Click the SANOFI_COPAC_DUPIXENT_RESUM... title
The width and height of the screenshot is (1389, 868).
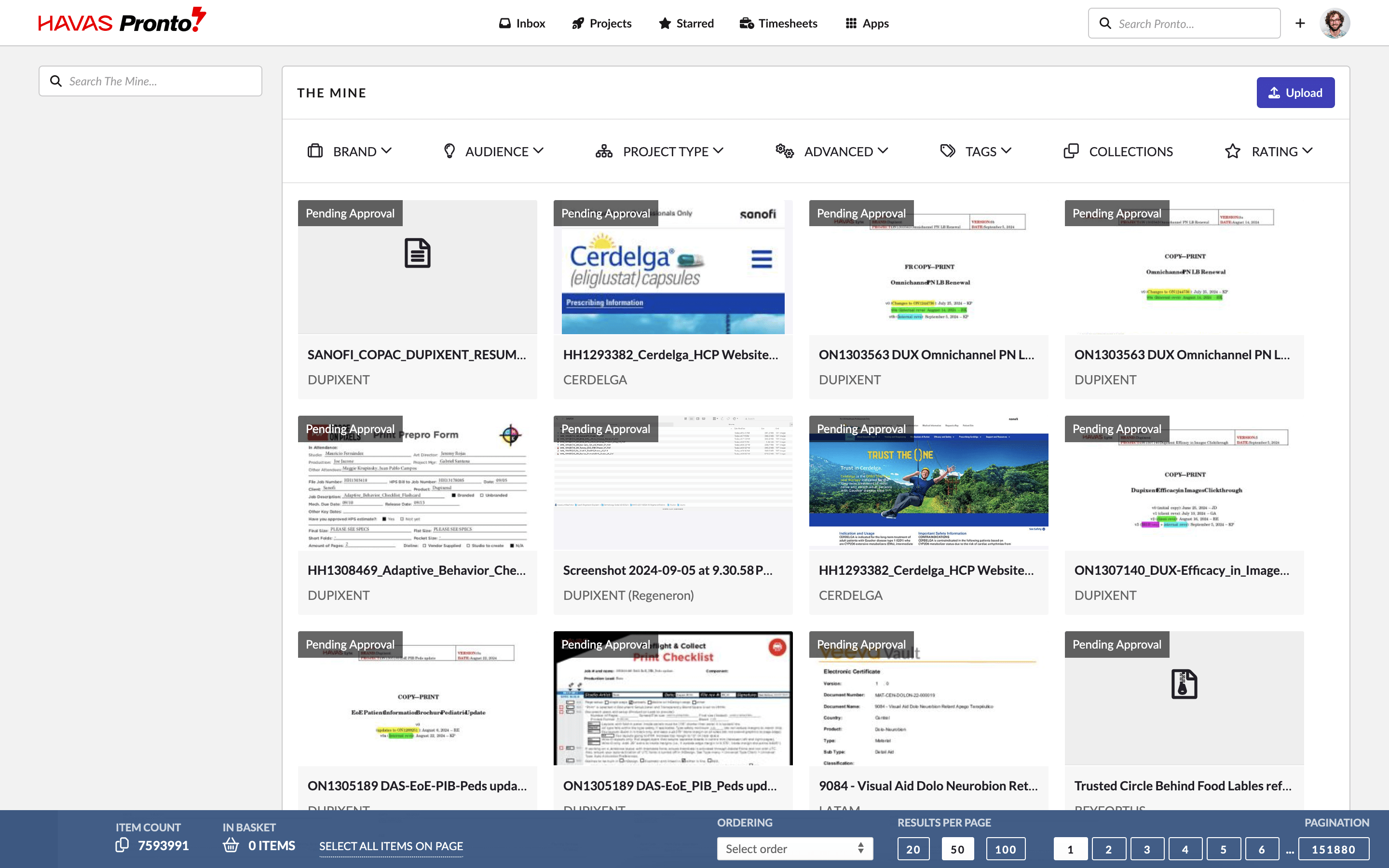[417, 354]
